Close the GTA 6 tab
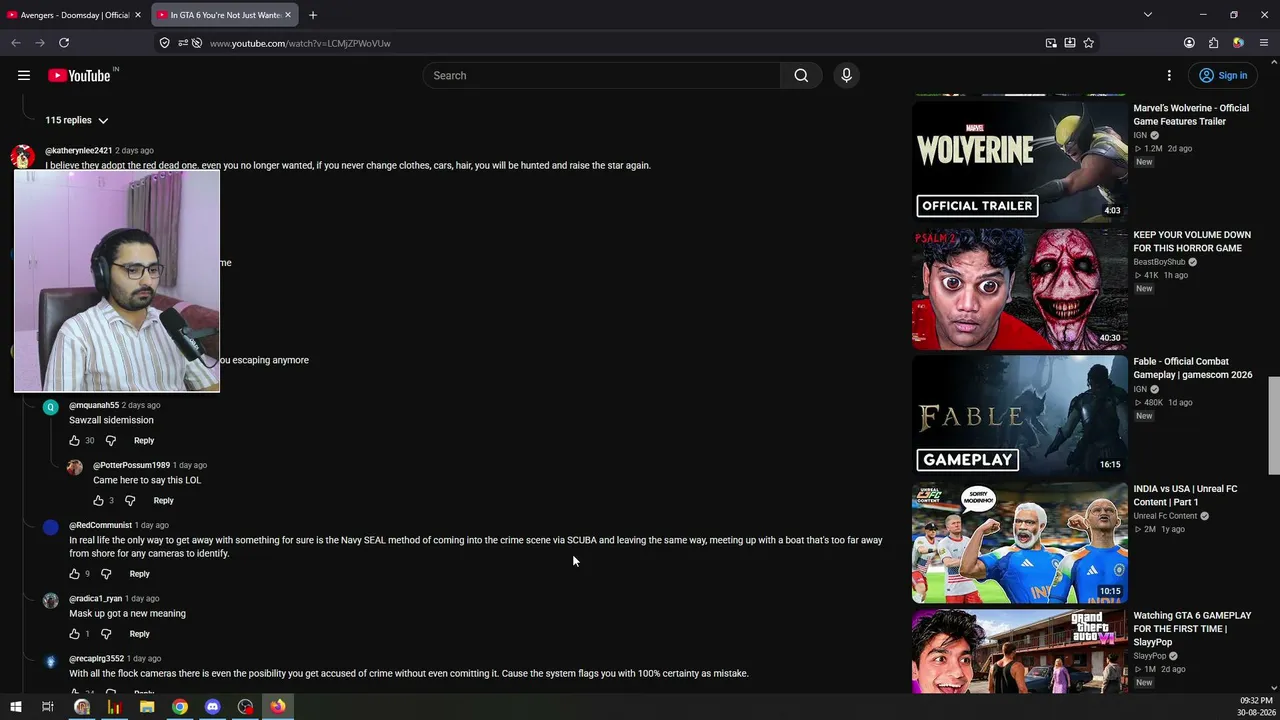Screen dimensions: 1280x720 (288, 15)
